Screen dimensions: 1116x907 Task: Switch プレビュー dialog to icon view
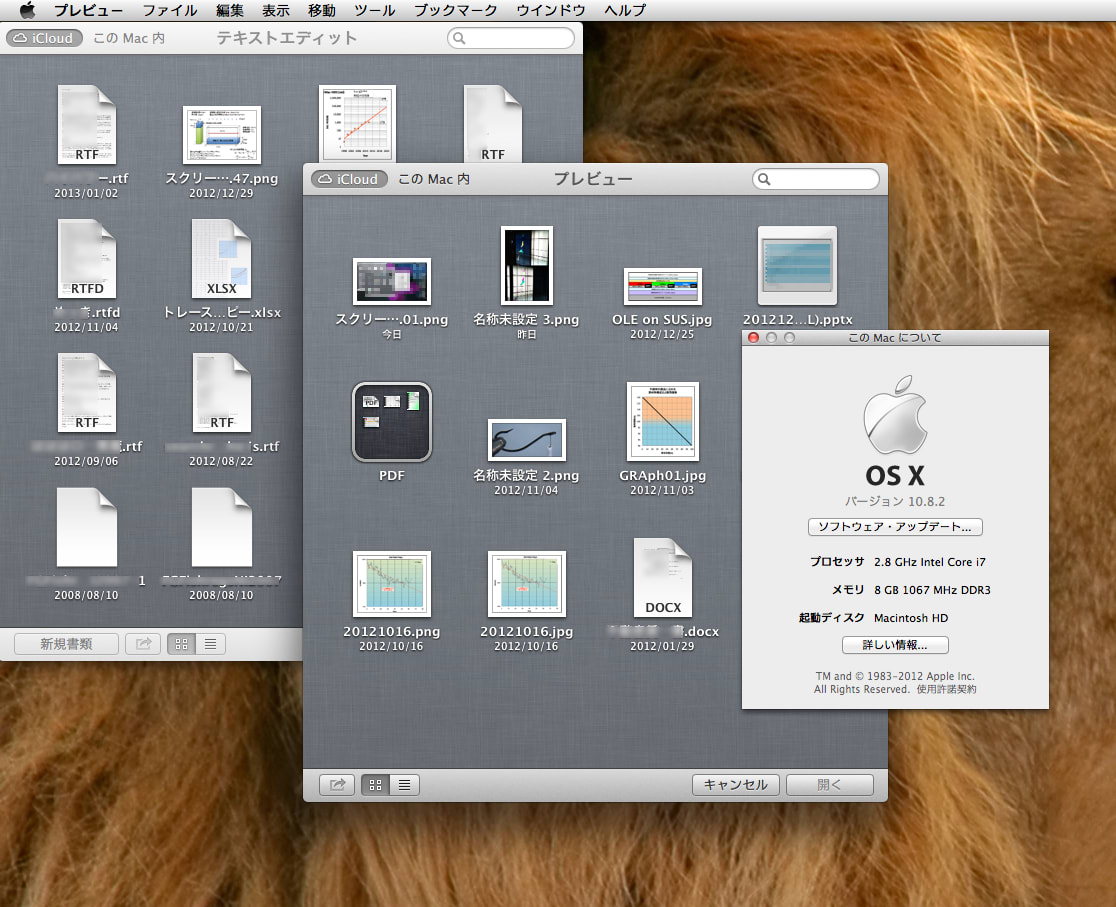click(375, 785)
